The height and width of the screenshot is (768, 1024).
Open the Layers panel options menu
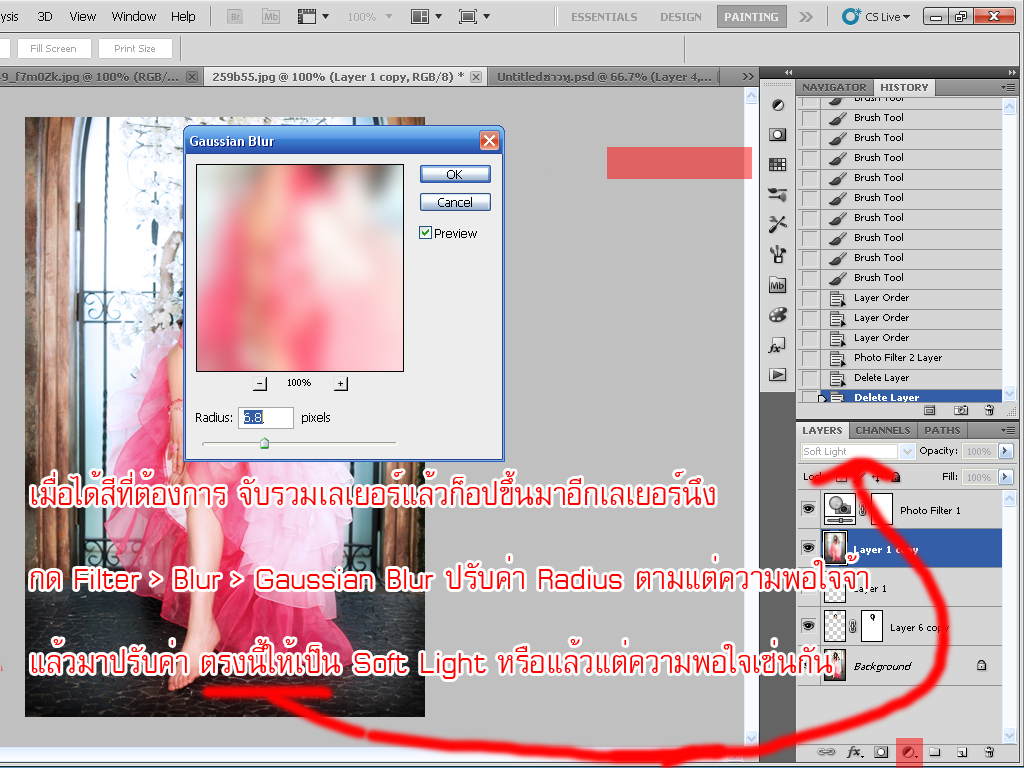[x=1008, y=430]
